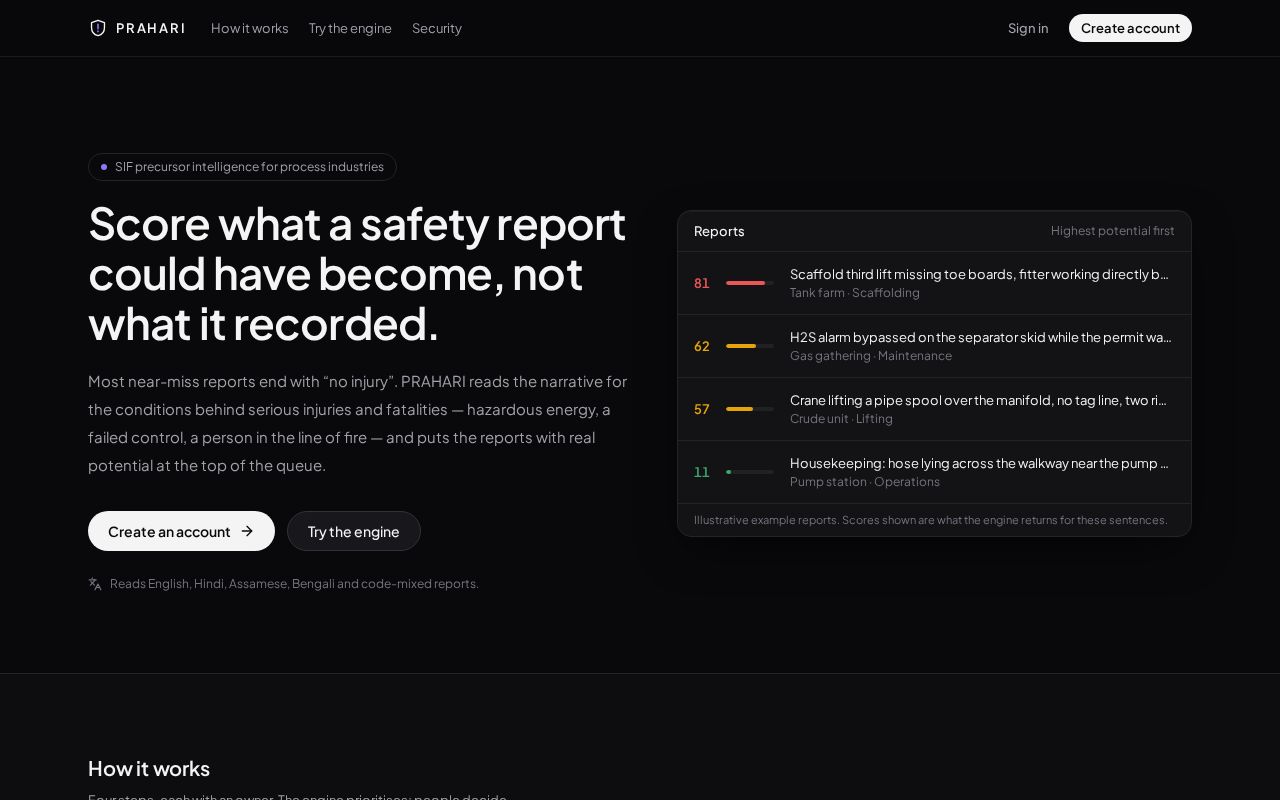Viewport: 1280px width, 800px height.
Task: Click the Tank farm · Scaffolding label
Action: 855,293
